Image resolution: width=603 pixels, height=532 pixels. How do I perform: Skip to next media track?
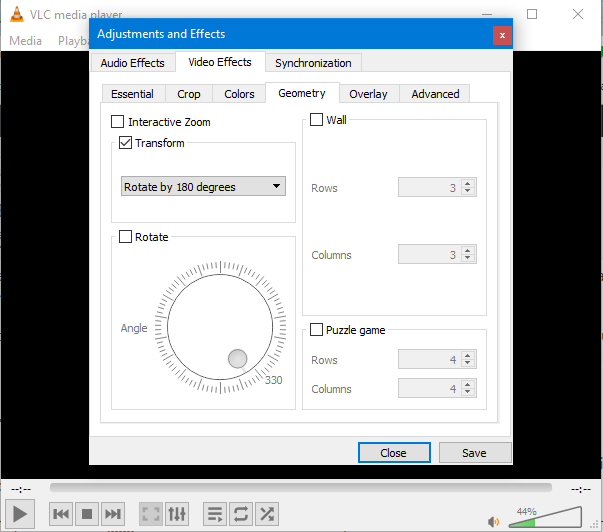(113, 514)
